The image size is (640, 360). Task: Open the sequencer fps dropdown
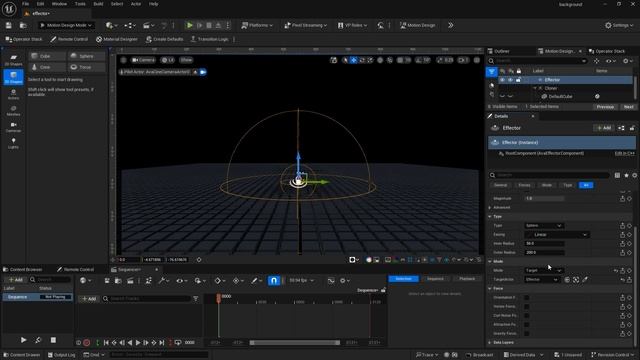pyautogui.click(x=302, y=280)
